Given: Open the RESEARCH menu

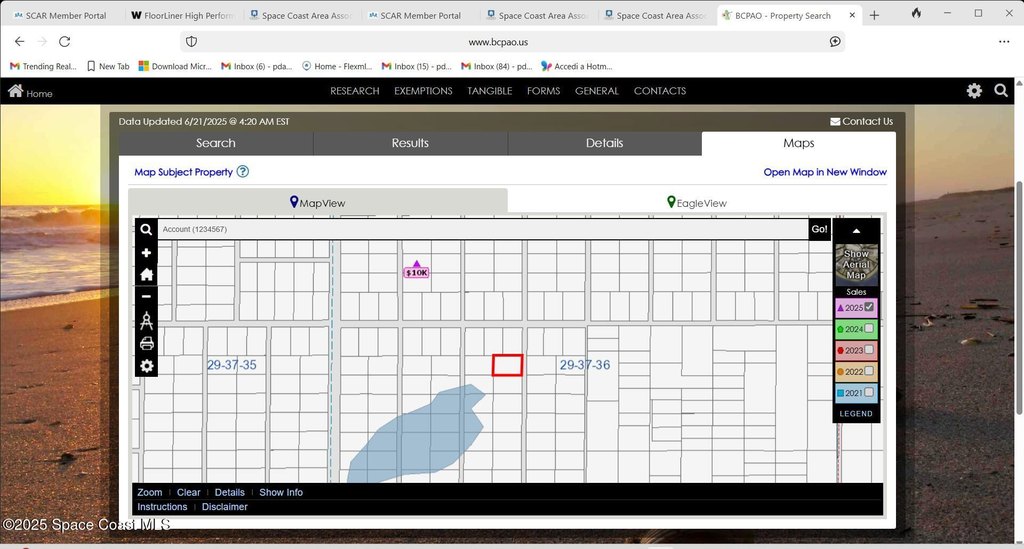Looking at the screenshot, I should (x=355, y=91).
